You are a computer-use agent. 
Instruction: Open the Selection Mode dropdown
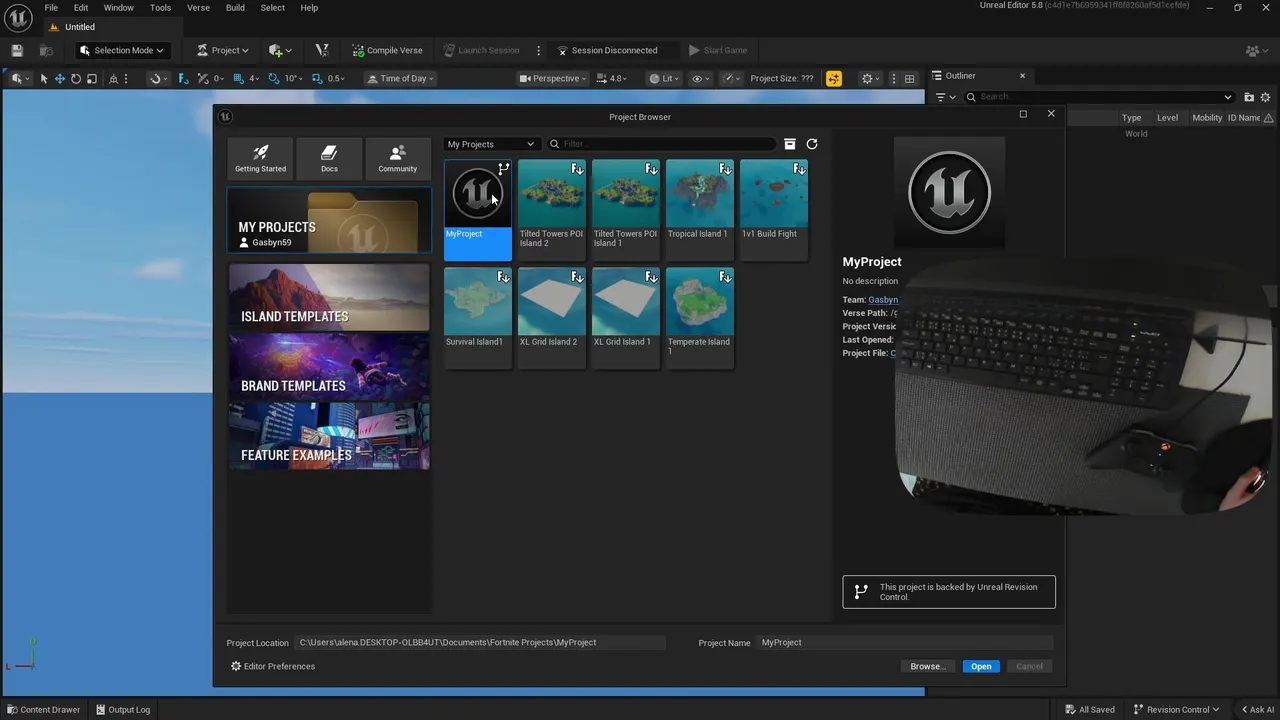[x=121, y=50]
